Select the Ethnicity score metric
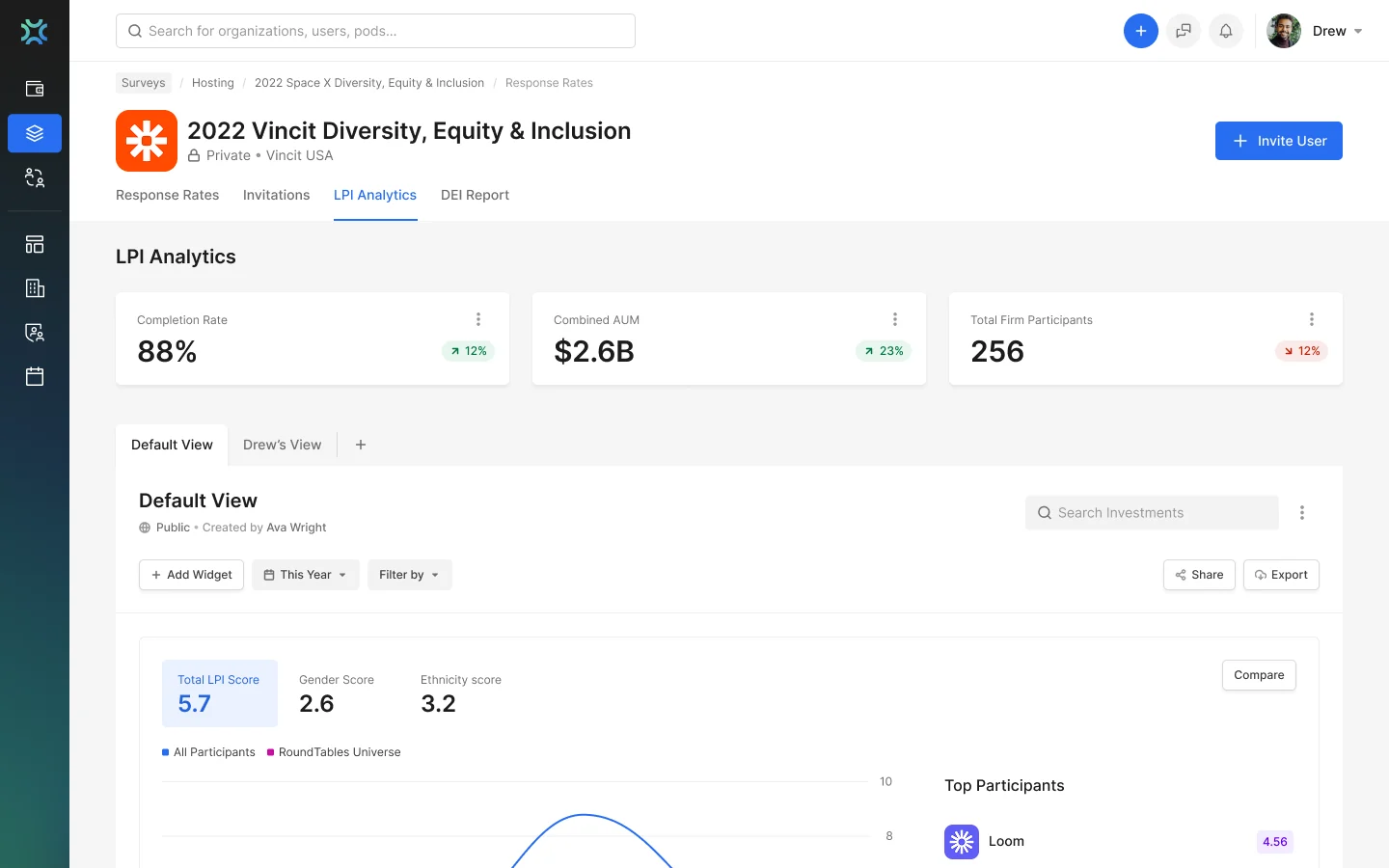The image size is (1389, 868). [461, 693]
